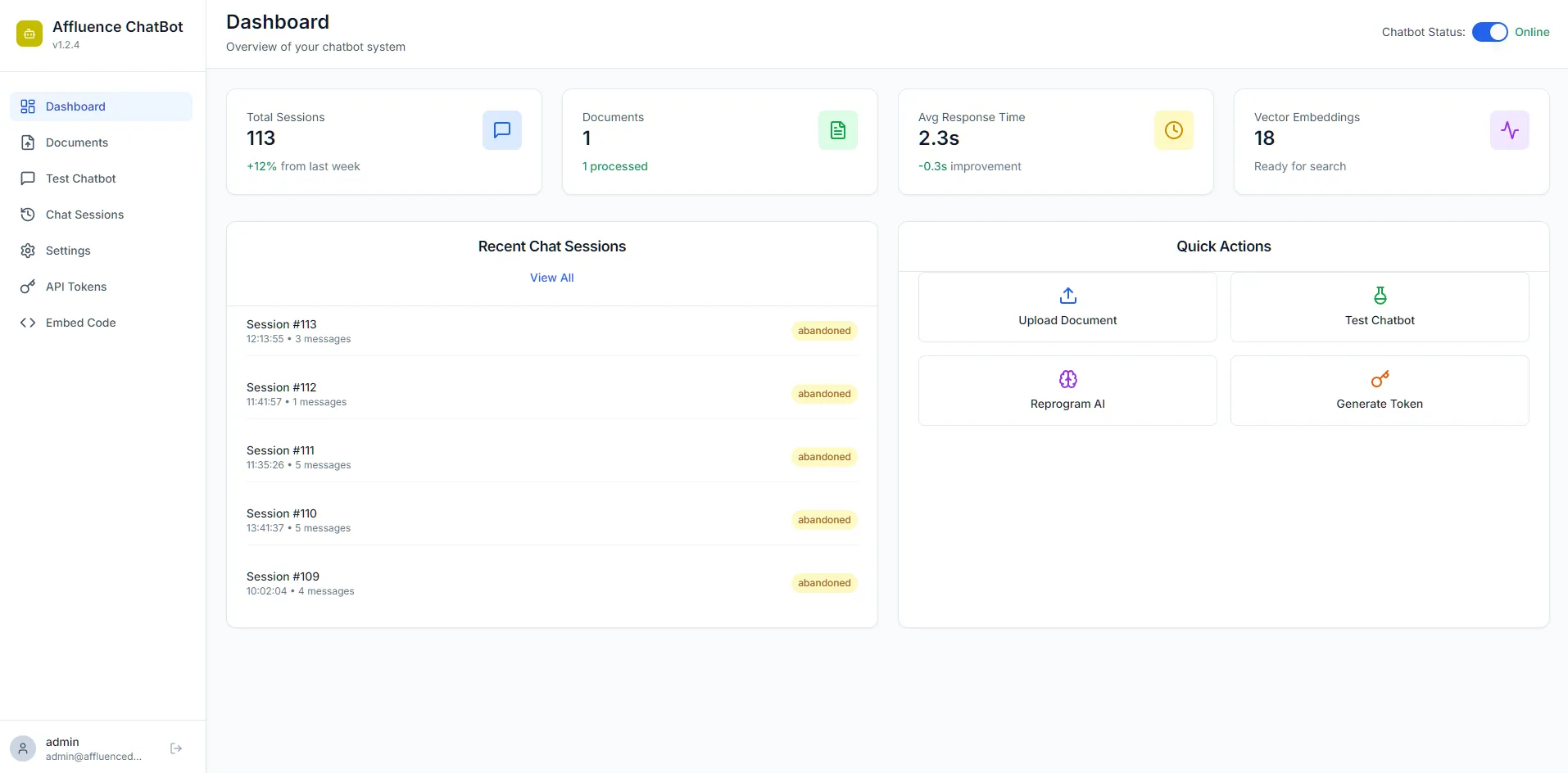Go to API Tokens in sidebar
The image size is (1568, 773).
[76, 287]
